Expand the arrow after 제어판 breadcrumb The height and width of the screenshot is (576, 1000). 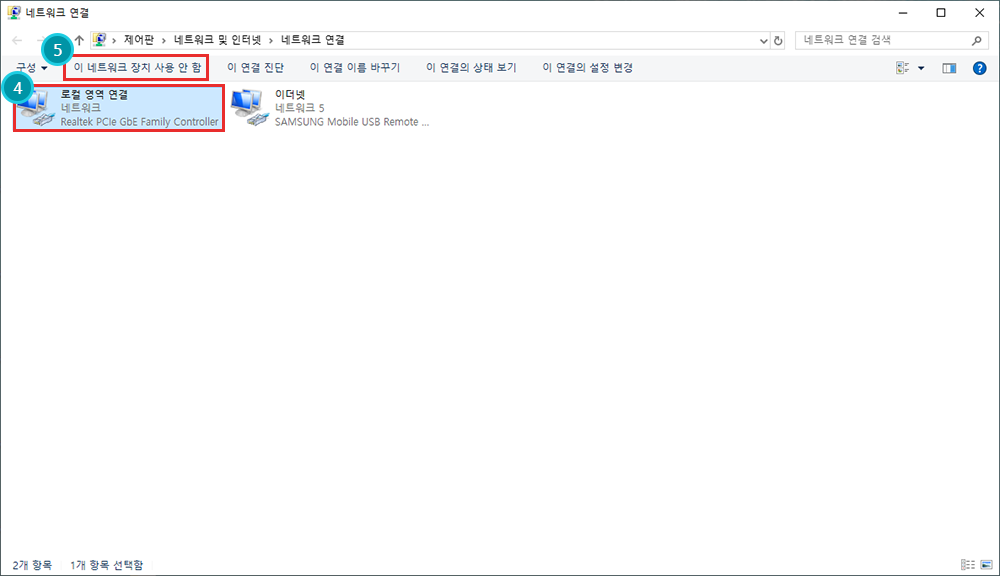(x=164, y=40)
